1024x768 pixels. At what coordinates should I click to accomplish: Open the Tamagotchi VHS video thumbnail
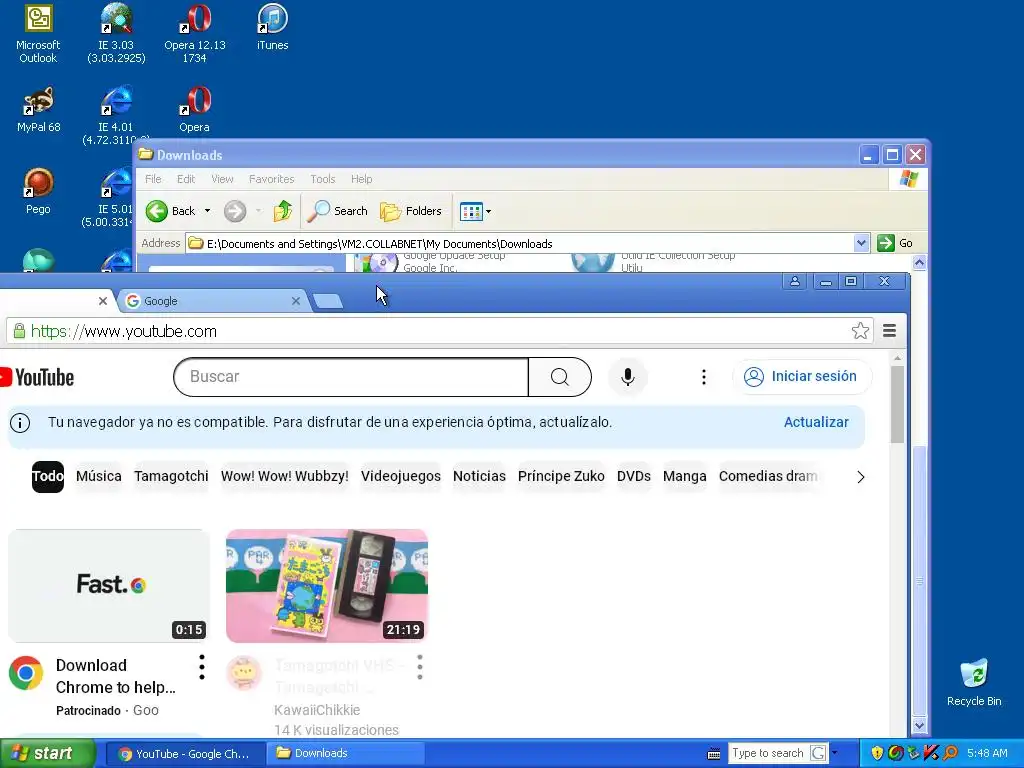click(327, 586)
